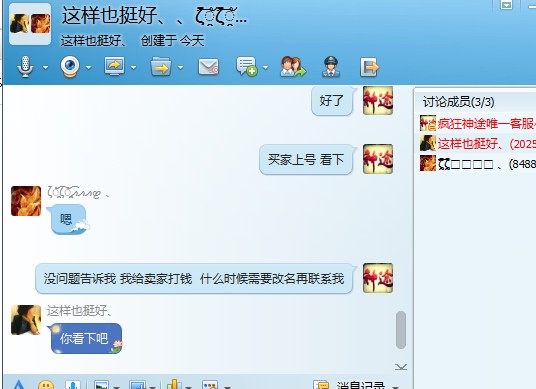The width and height of the screenshot is (536, 389).
Task: Exit the discussion with the door arrow icon
Action: [370, 67]
